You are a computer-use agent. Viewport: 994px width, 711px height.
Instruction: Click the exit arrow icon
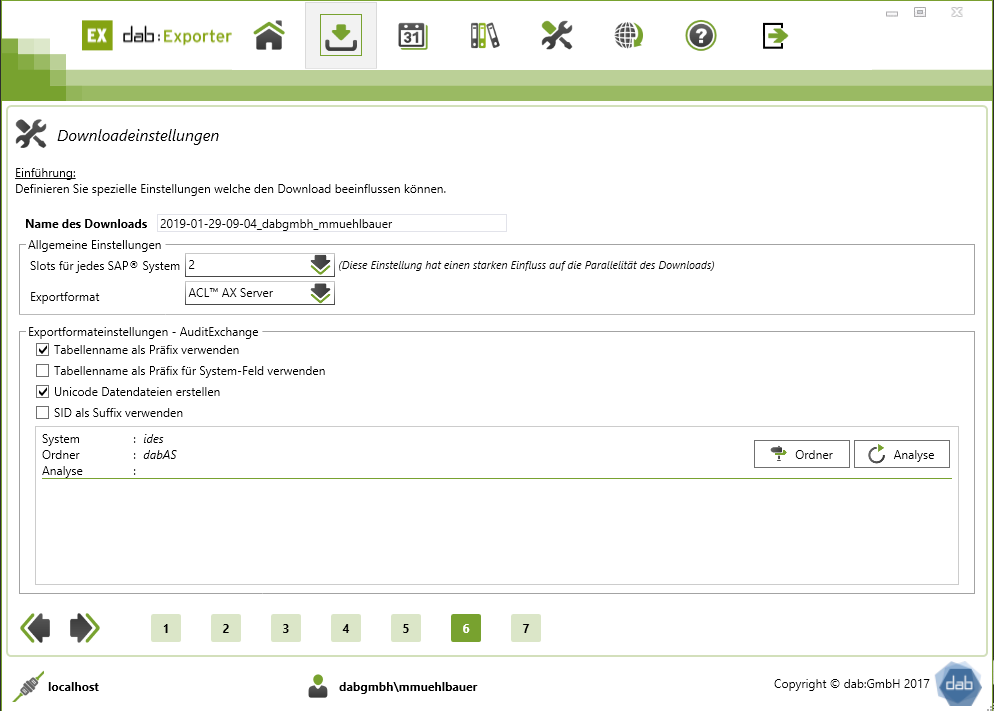click(774, 35)
